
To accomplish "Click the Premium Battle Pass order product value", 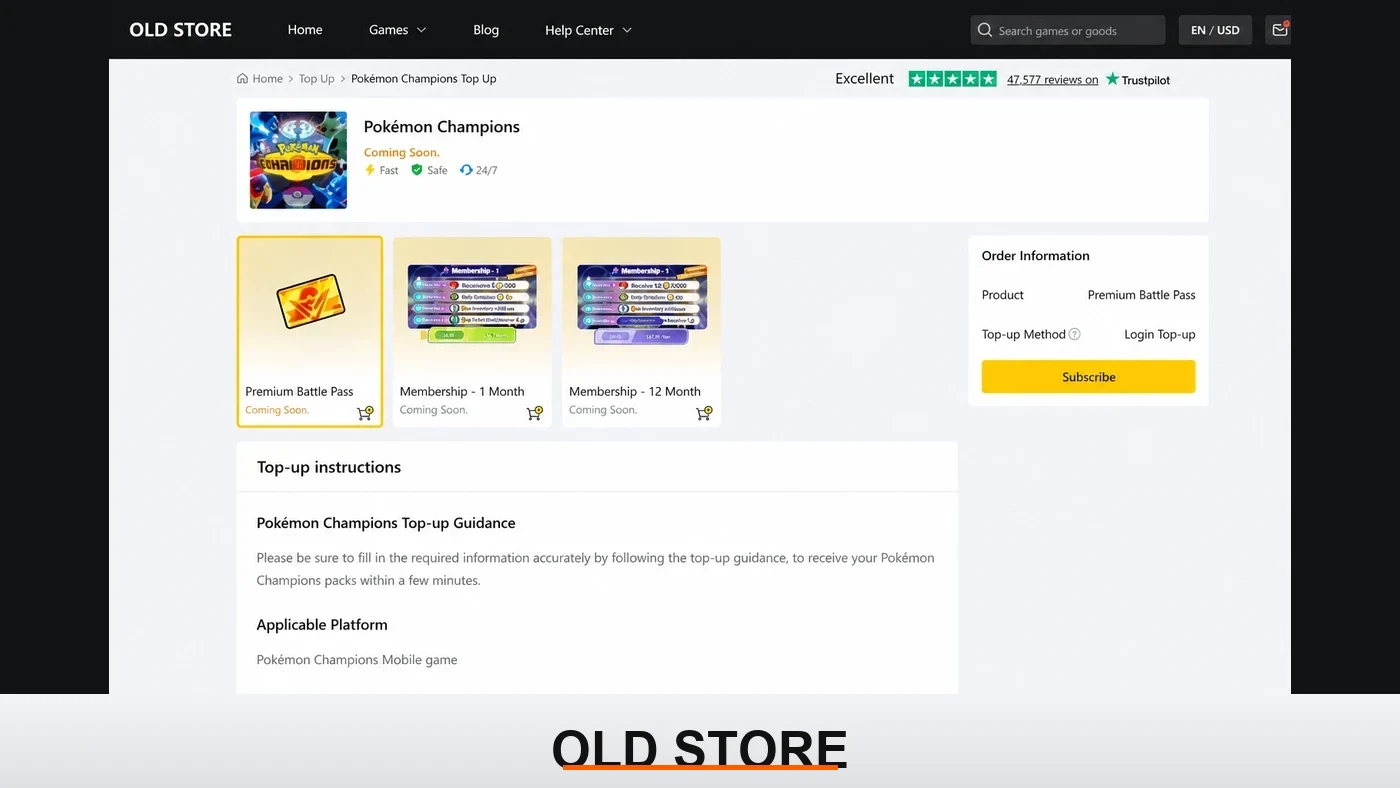I will (x=1142, y=295).
